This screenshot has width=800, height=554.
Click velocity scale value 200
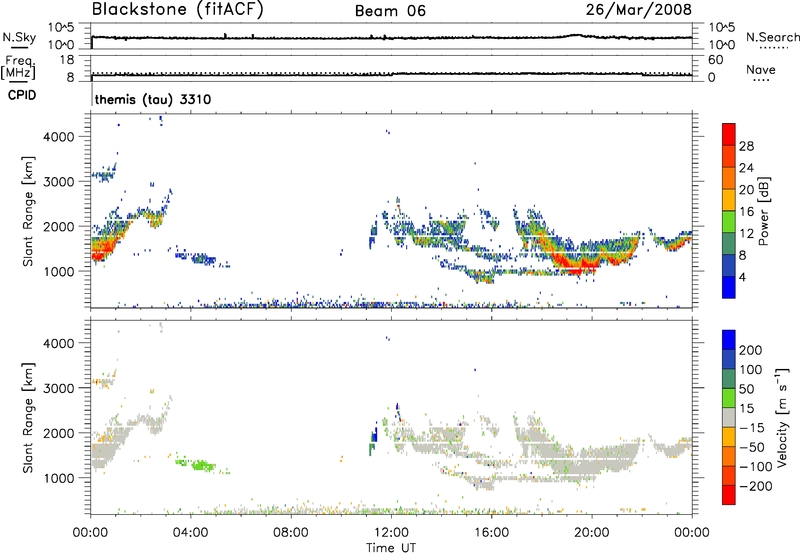[x=751, y=350]
